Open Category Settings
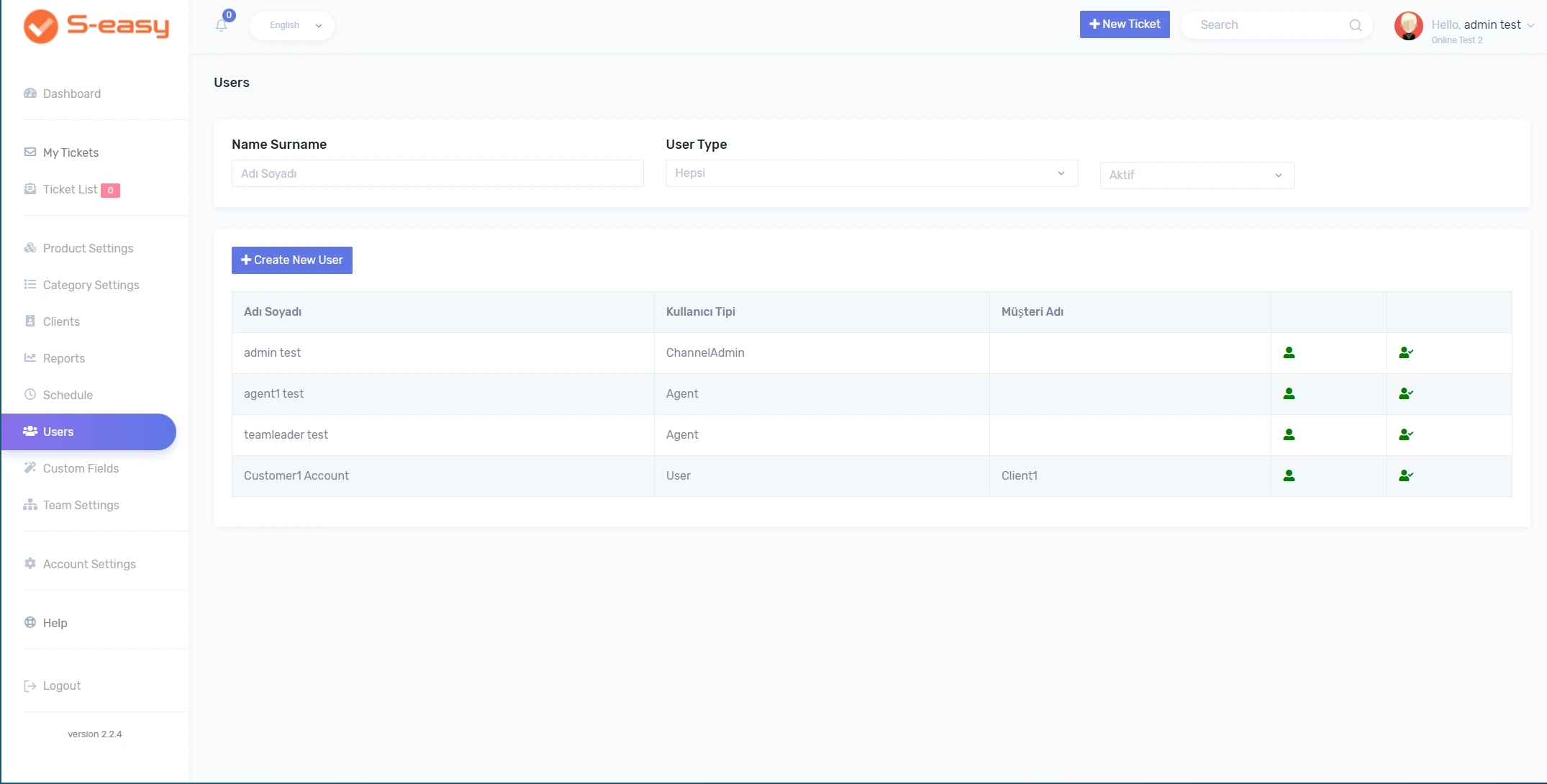The image size is (1547, 784). [x=91, y=285]
